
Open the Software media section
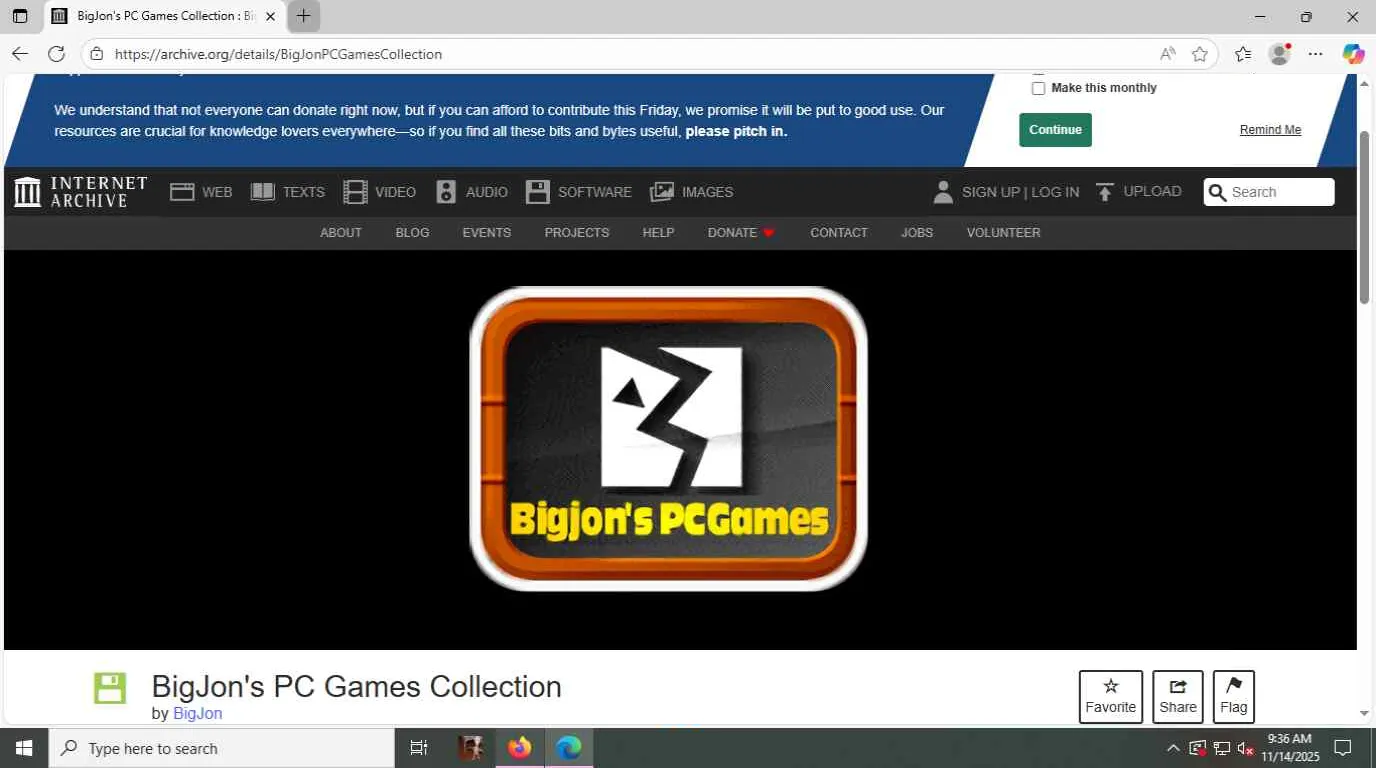(x=578, y=192)
